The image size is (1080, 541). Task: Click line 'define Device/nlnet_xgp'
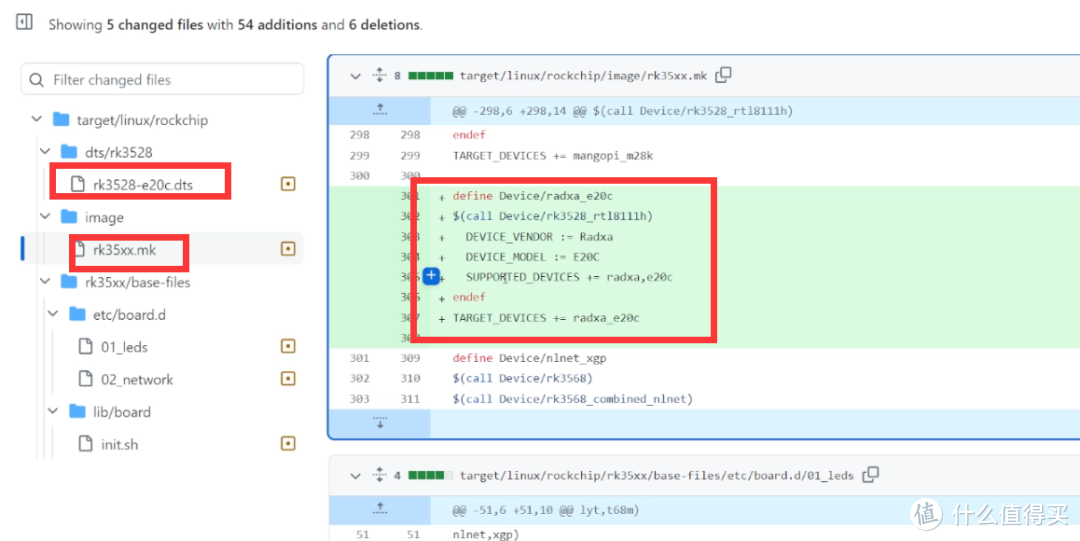[x=529, y=358]
